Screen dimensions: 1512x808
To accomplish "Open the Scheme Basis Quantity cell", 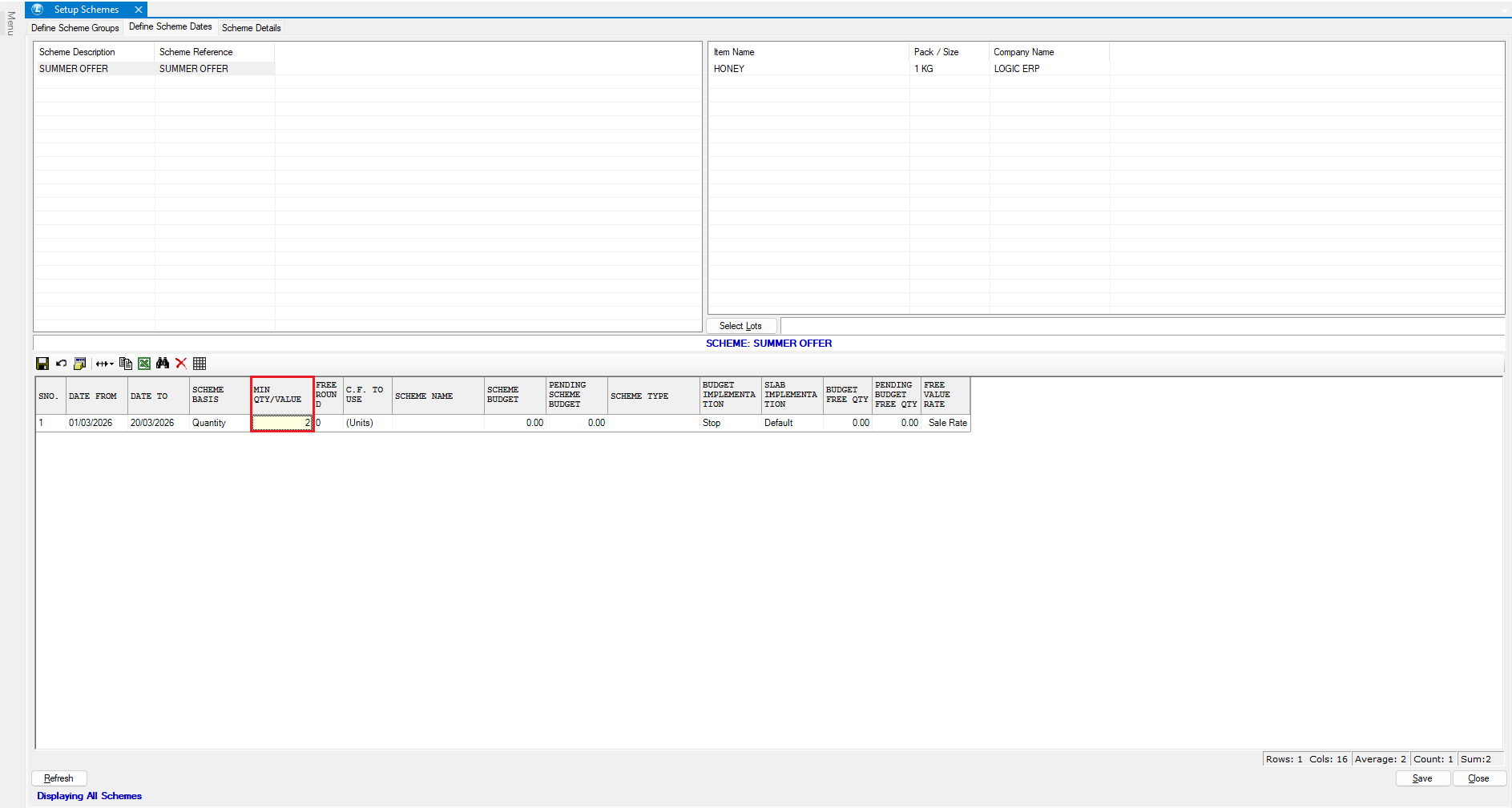I will point(219,423).
